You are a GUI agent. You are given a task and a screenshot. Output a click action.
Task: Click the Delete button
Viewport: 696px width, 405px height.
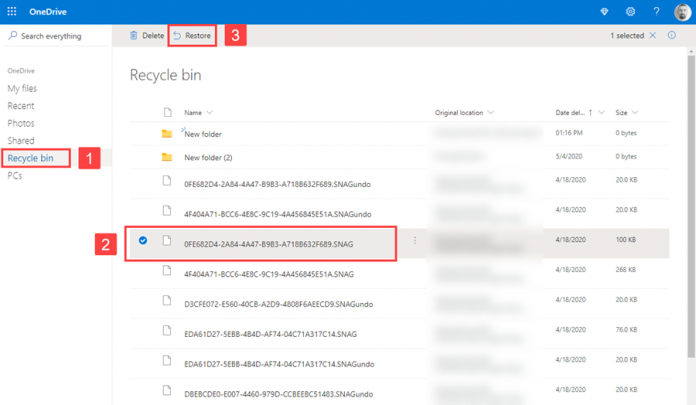point(146,35)
